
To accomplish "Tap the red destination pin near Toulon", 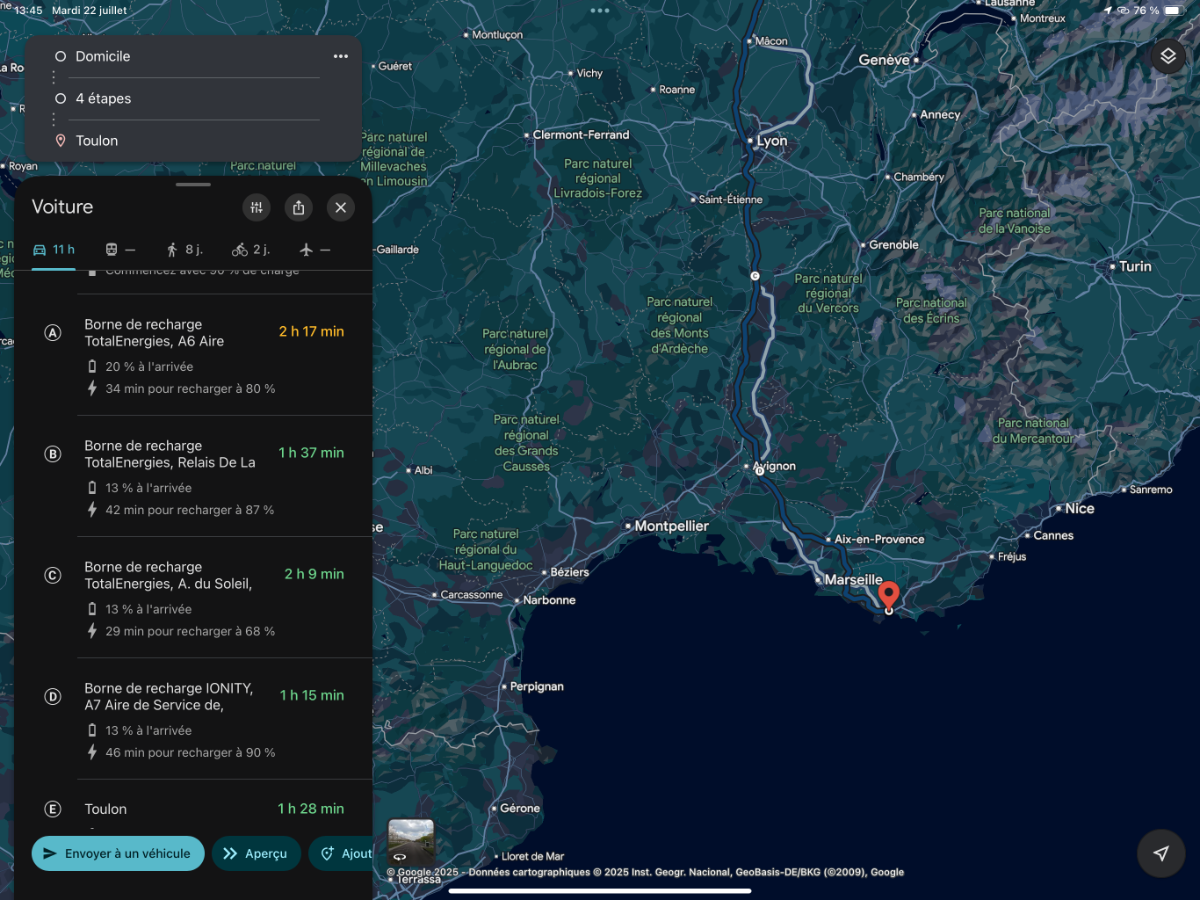I will click(888, 596).
